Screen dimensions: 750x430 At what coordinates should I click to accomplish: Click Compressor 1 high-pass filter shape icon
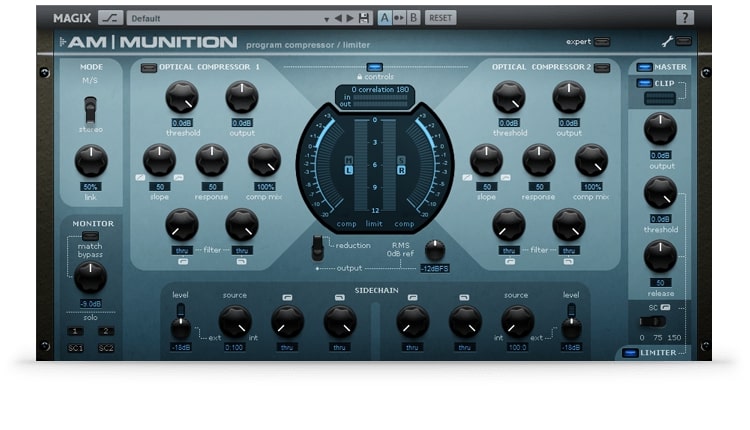click(x=183, y=262)
